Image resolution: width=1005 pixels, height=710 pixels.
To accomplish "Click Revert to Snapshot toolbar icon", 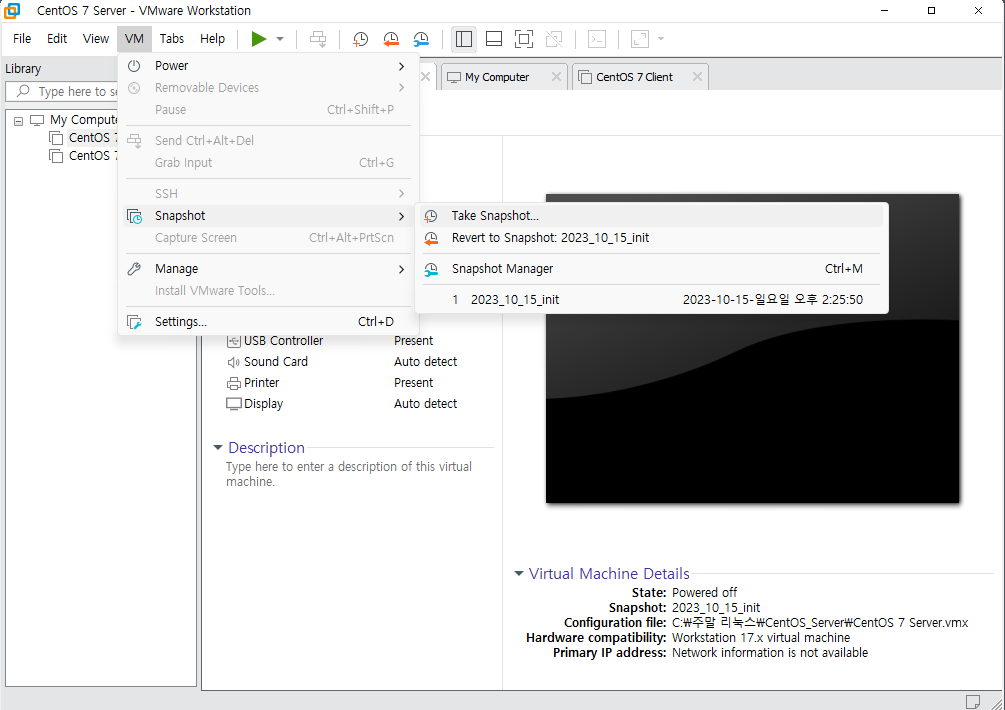I will click(x=391, y=39).
